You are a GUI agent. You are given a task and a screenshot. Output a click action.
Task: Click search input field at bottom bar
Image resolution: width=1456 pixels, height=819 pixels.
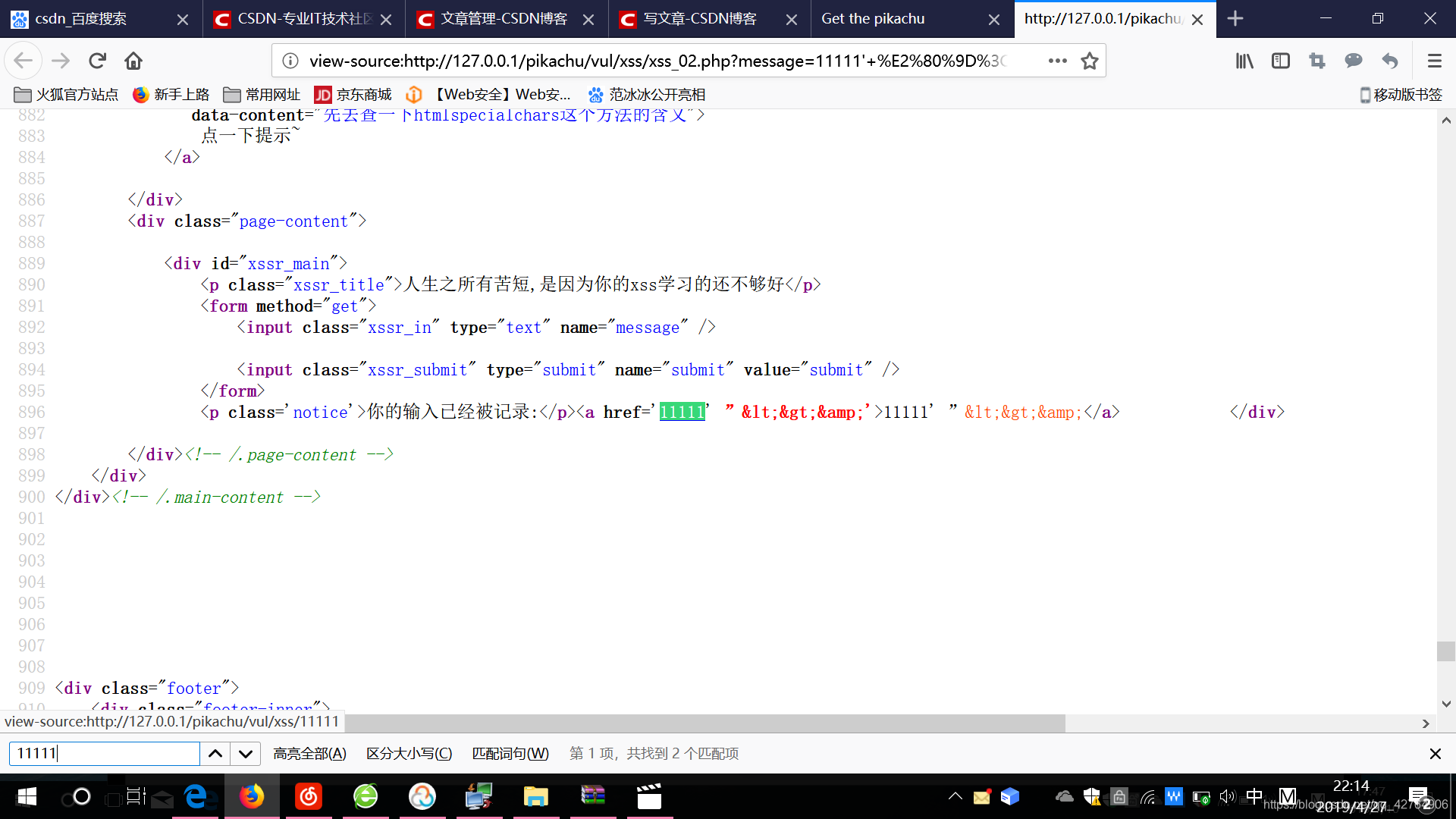104,753
